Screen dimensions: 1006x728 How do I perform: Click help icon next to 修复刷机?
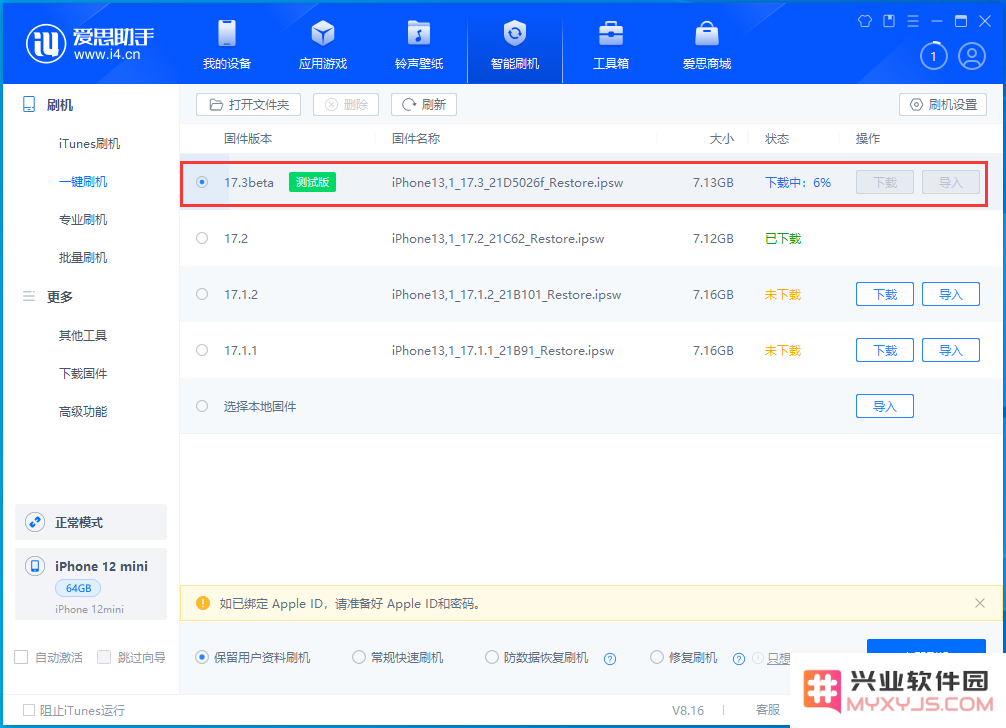[739, 659]
